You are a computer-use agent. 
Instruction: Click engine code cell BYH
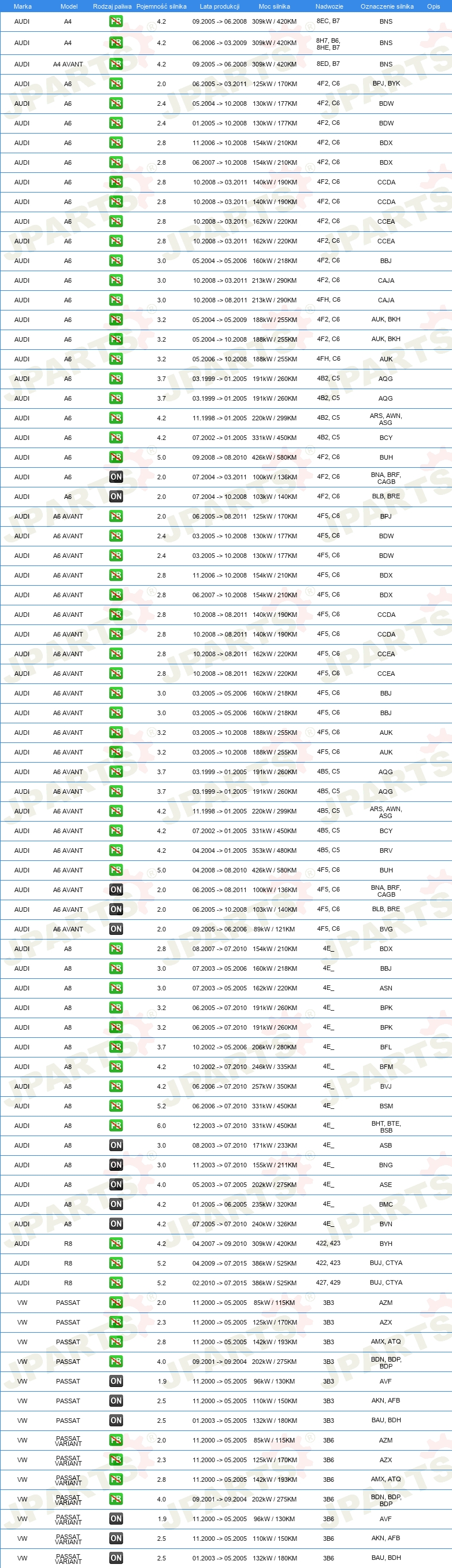click(x=386, y=1244)
